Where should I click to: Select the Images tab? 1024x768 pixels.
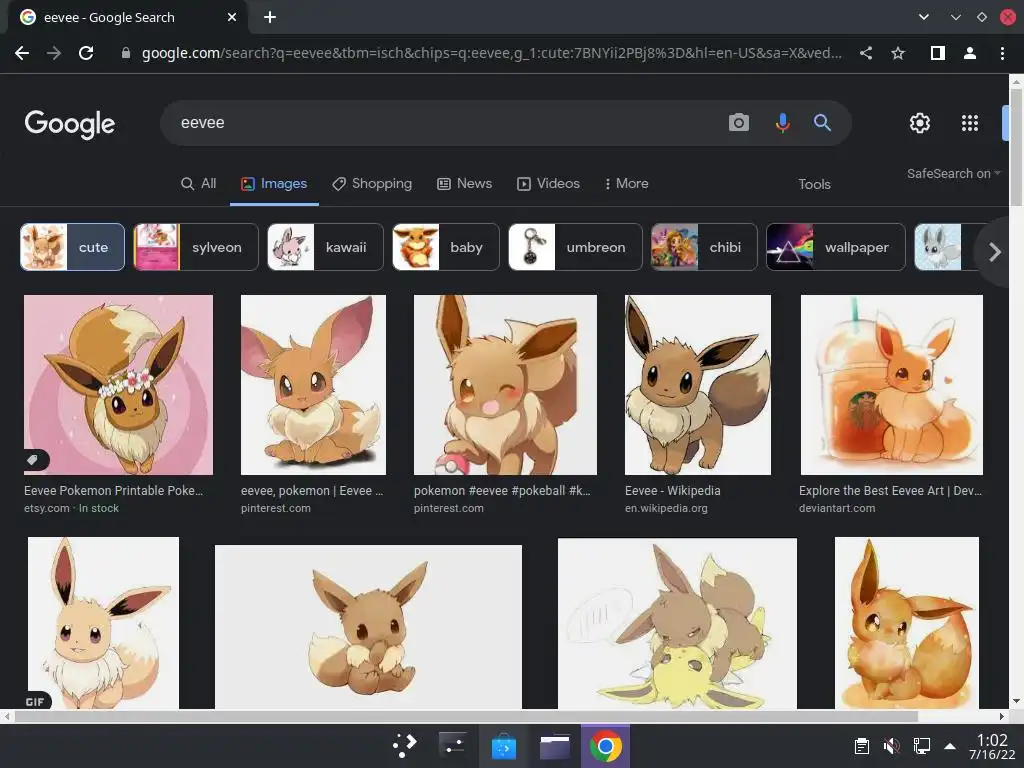pyautogui.click(x=274, y=184)
